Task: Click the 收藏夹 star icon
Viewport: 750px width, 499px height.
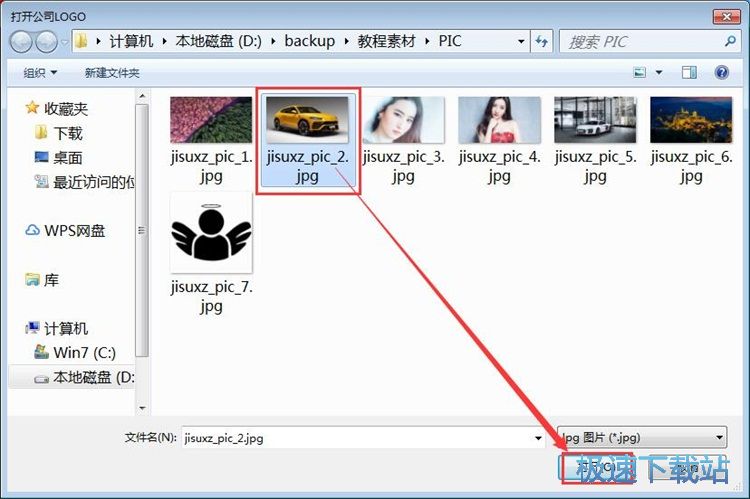Action: point(32,108)
